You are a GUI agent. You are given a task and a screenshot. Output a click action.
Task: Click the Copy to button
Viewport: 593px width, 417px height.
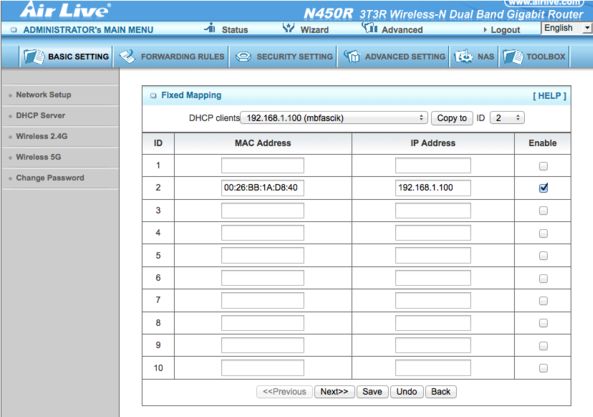pos(452,118)
